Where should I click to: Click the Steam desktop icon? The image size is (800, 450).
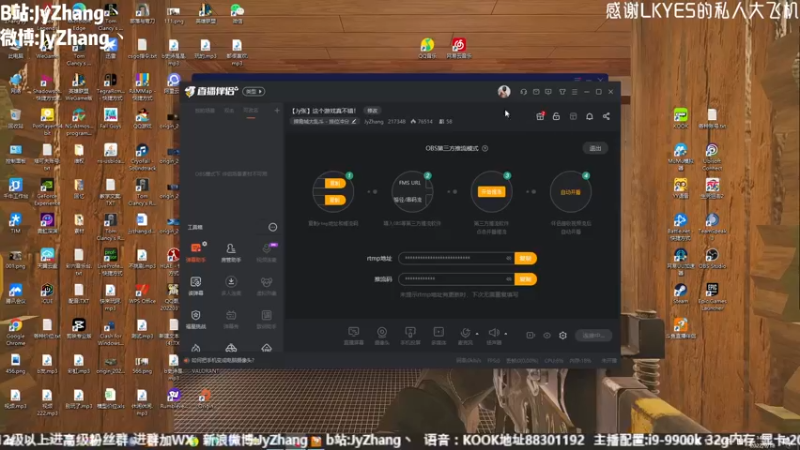[x=681, y=294]
